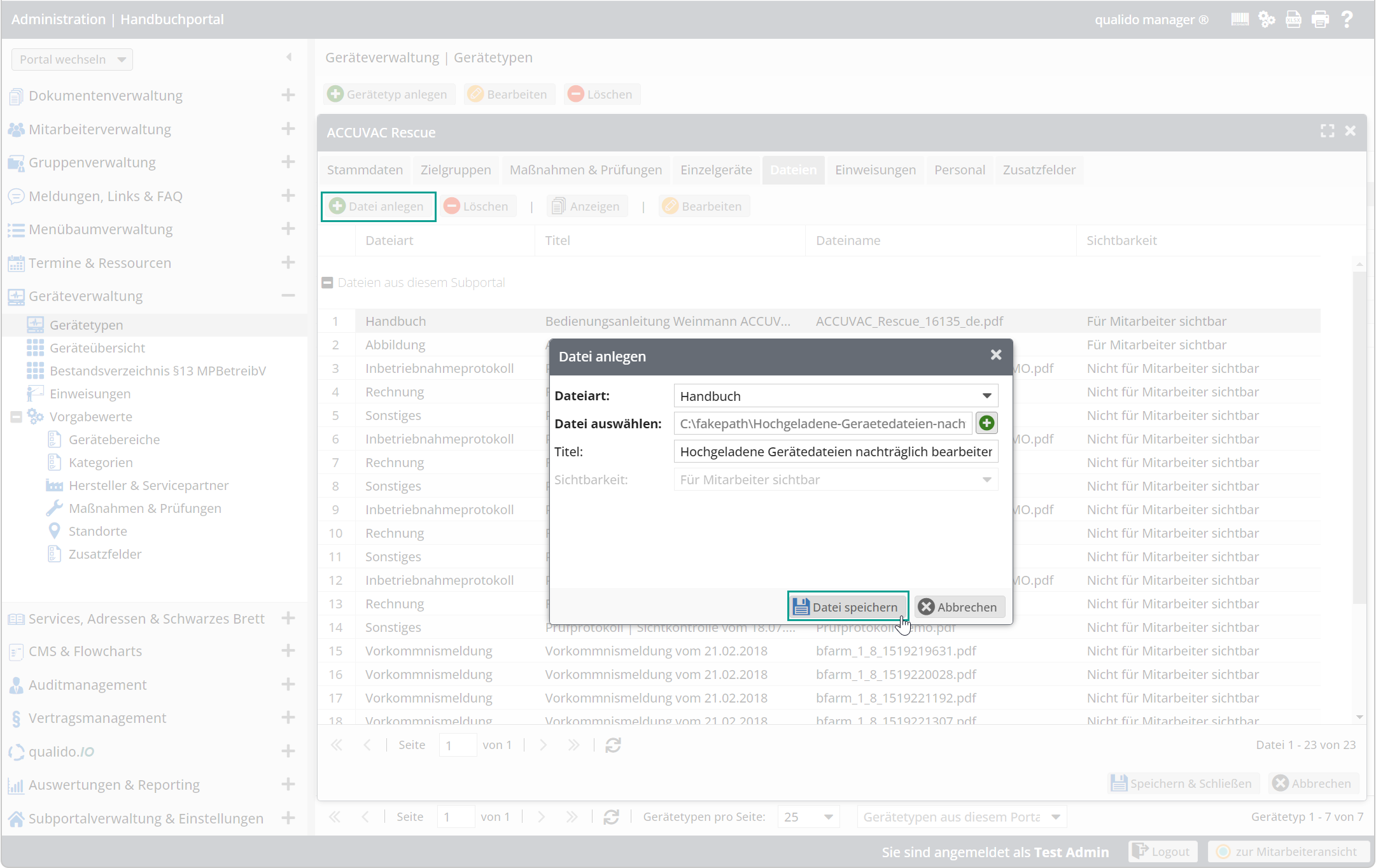Screen dimensions: 1376x868
Task: Click Datei speichern button
Action: pos(848,606)
